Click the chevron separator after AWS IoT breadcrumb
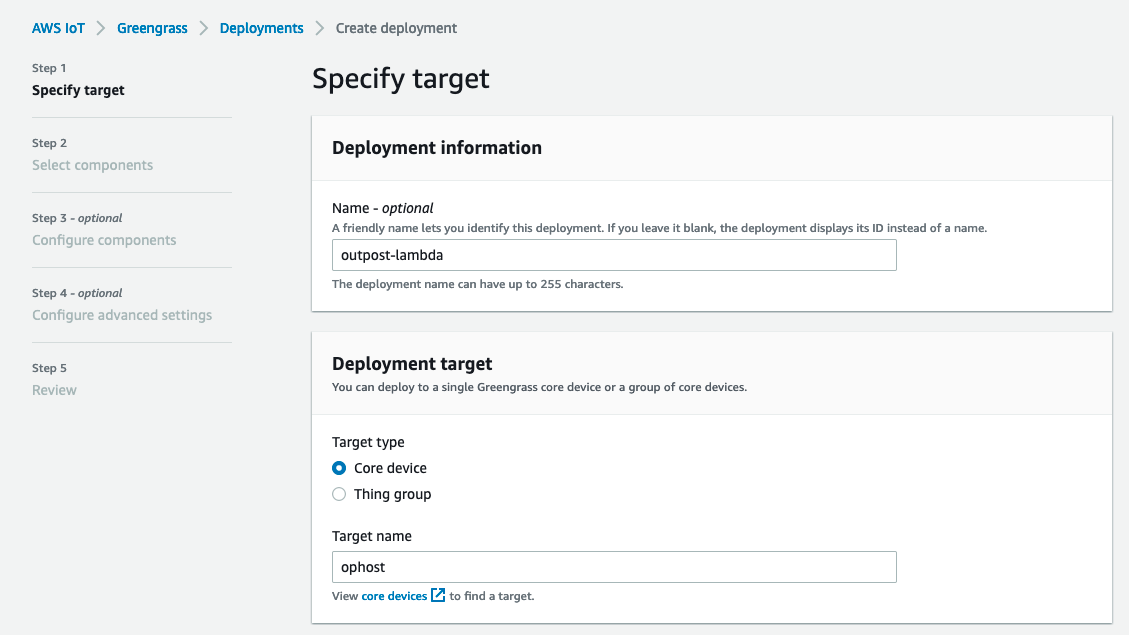Image resolution: width=1129 pixels, height=635 pixels. click(101, 28)
